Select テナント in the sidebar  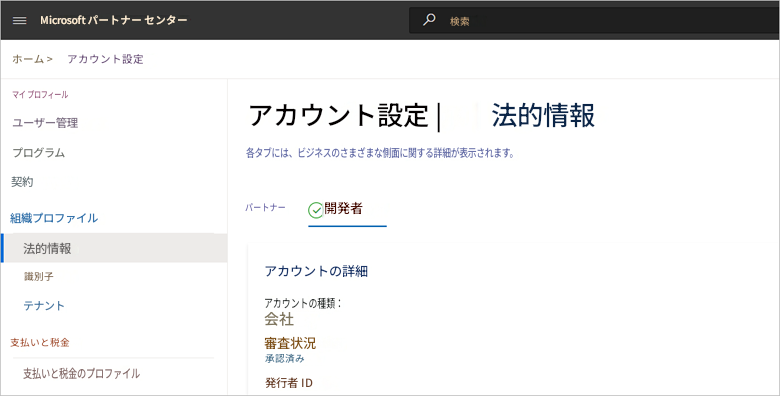click(44, 305)
